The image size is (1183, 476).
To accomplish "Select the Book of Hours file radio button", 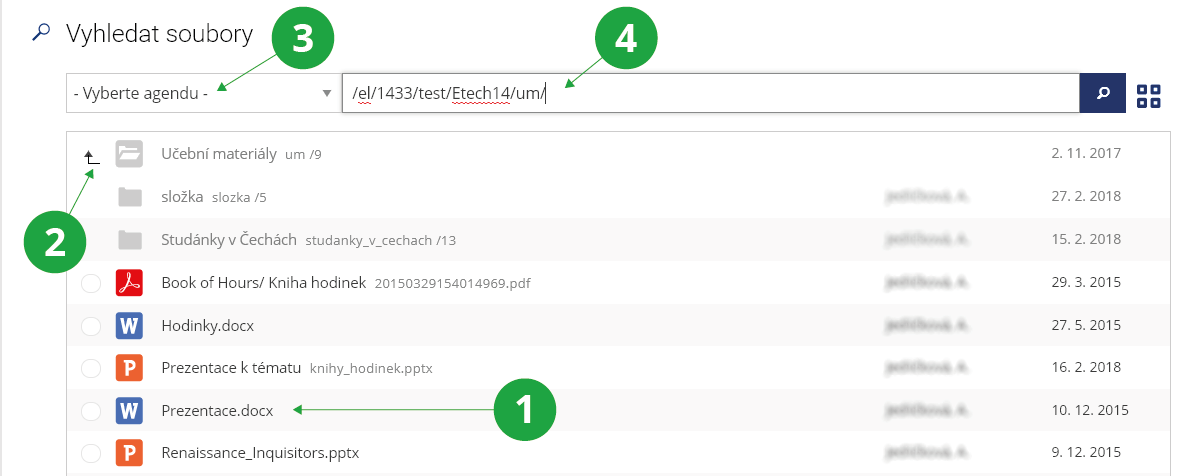I will [x=91, y=284].
